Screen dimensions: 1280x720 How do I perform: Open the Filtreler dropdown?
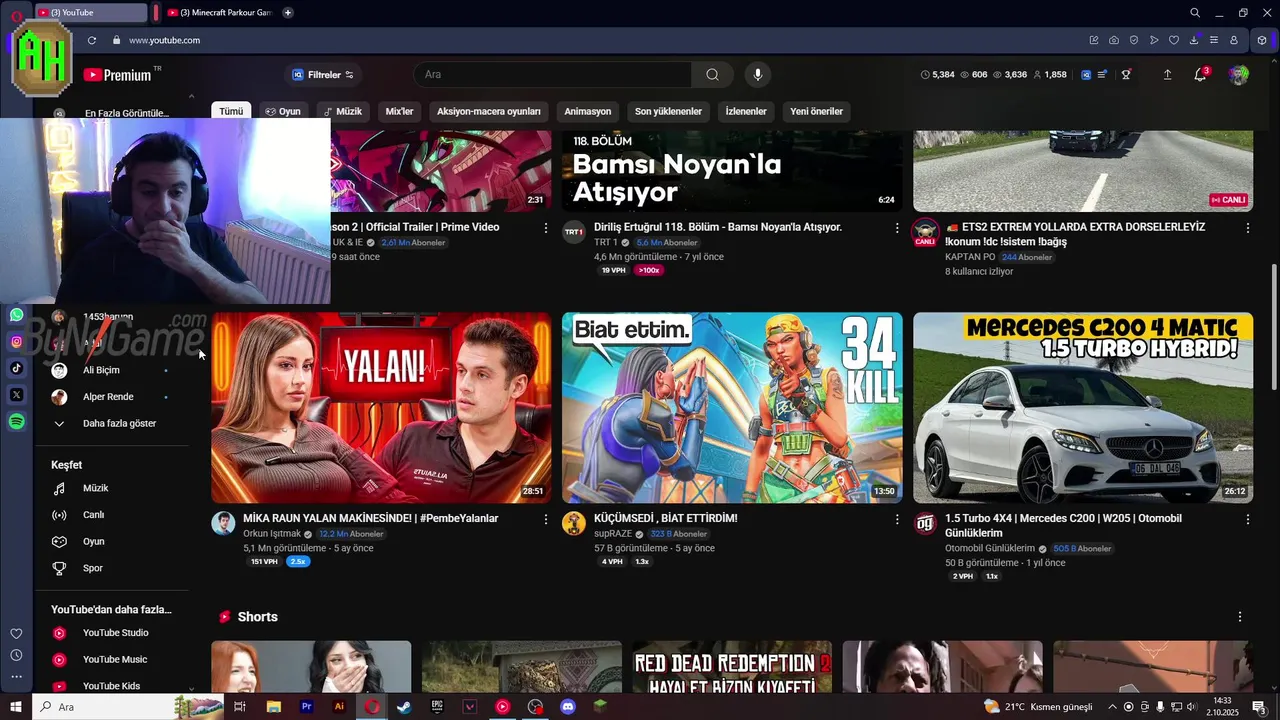click(x=323, y=75)
